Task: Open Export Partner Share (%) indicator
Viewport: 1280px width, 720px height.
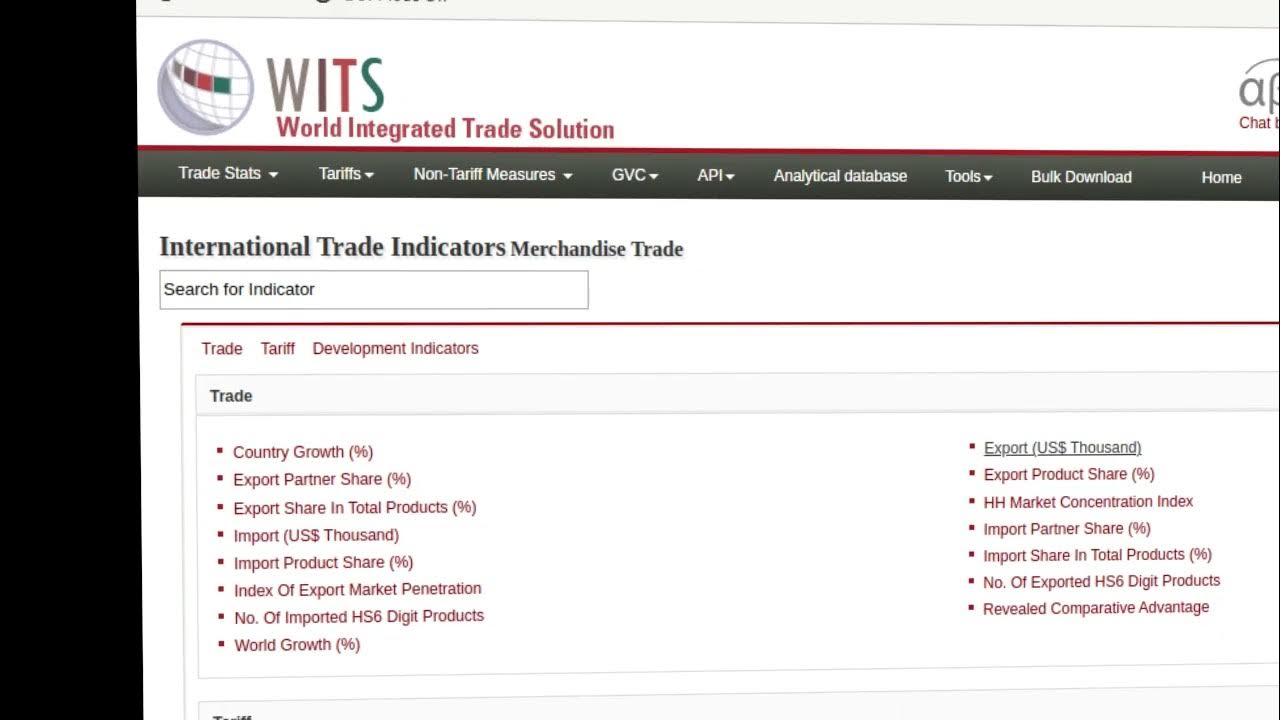Action: (x=322, y=479)
